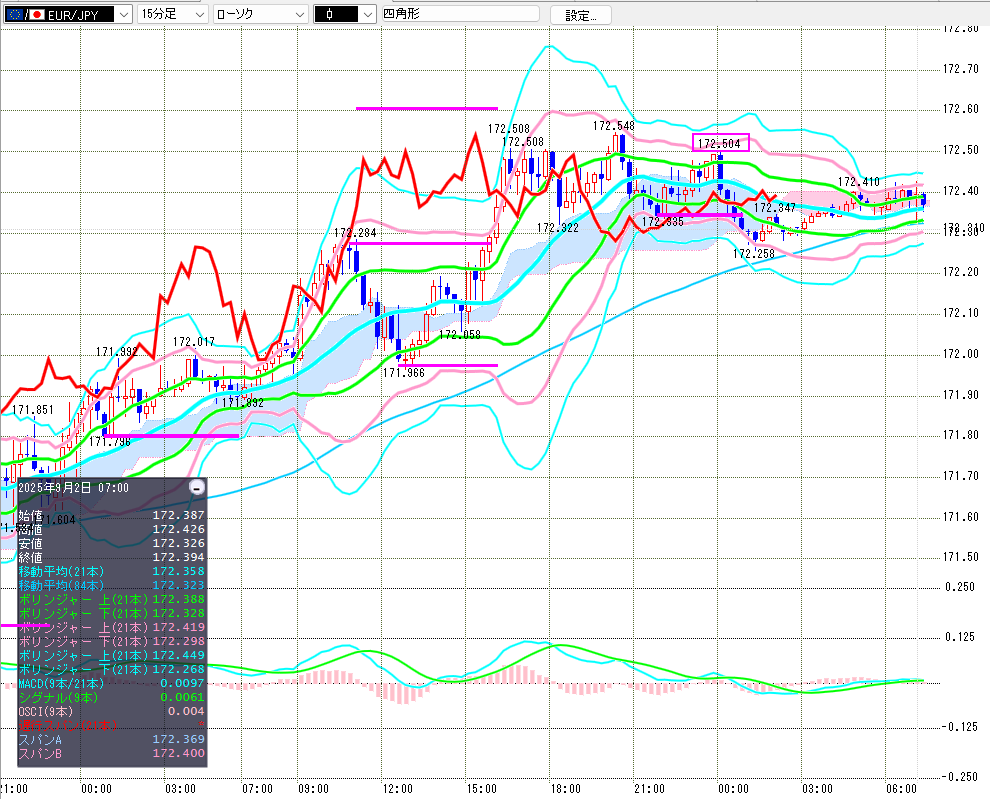This screenshot has width=990, height=799.
Task: Click the 171.966 low price label
Action: click(x=403, y=373)
